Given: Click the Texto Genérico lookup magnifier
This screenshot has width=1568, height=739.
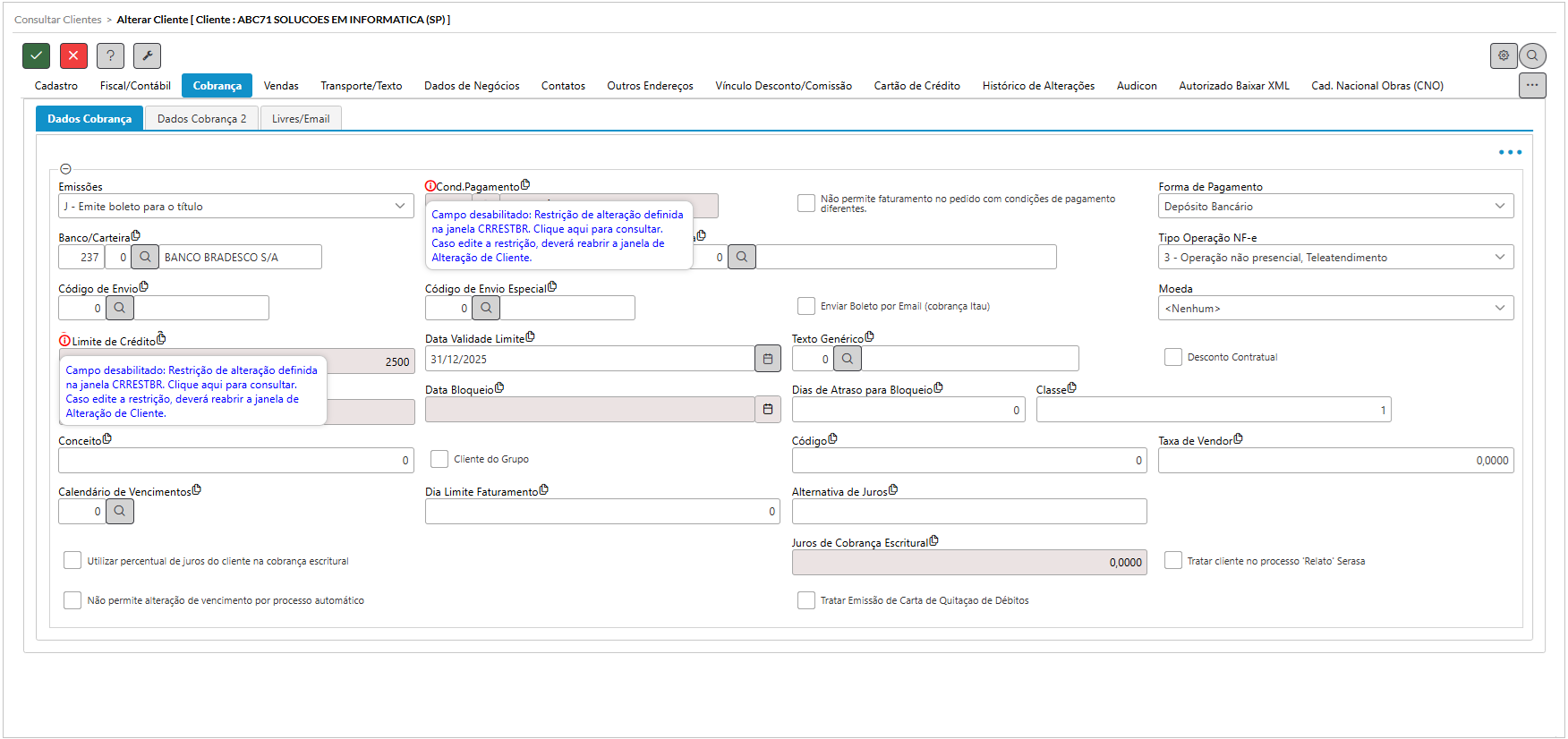Looking at the screenshot, I should [x=848, y=359].
